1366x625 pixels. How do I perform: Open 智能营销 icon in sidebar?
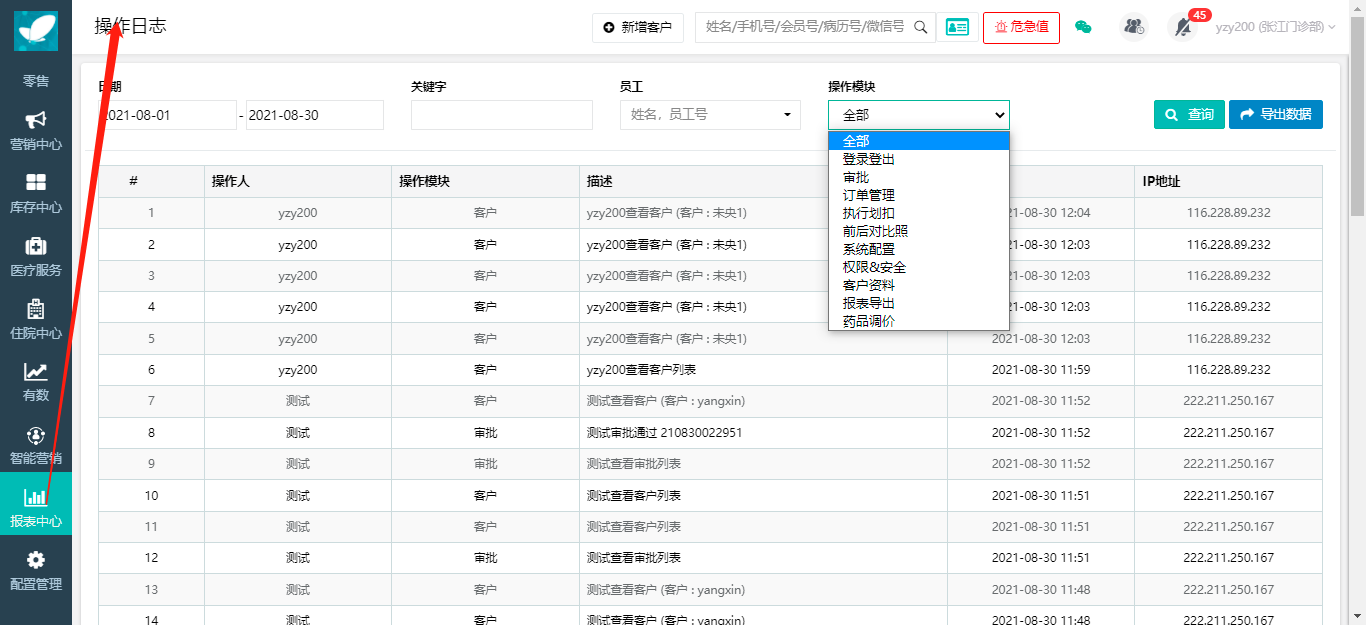click(36, 435)
